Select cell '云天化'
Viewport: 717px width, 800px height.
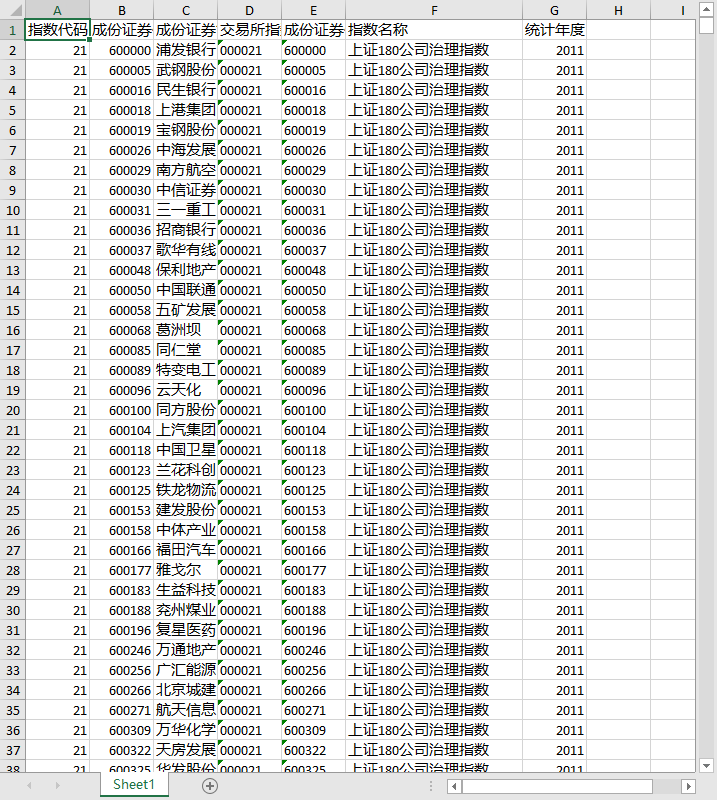pos(186,390)
